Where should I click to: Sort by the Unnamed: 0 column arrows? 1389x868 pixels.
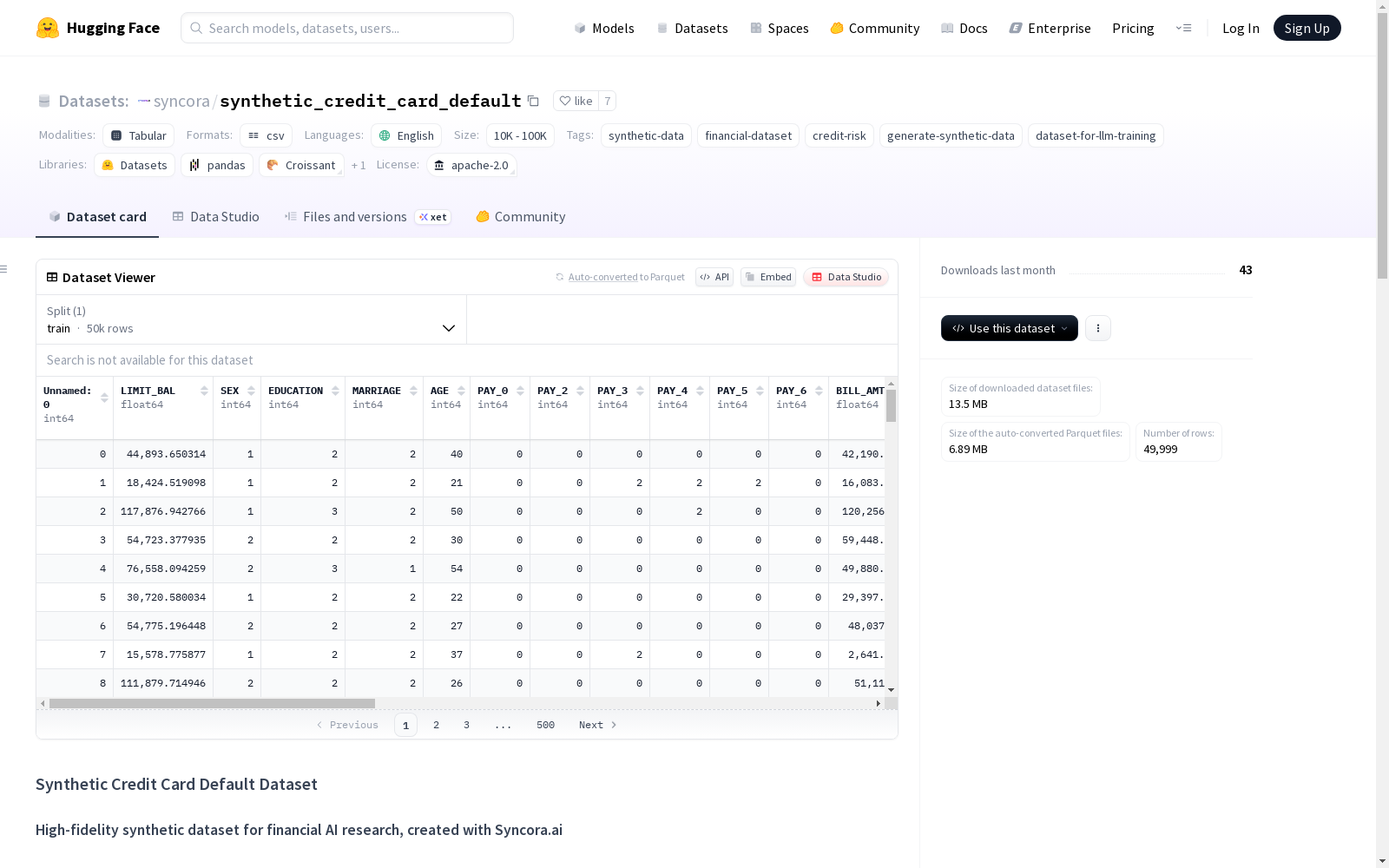104,398
